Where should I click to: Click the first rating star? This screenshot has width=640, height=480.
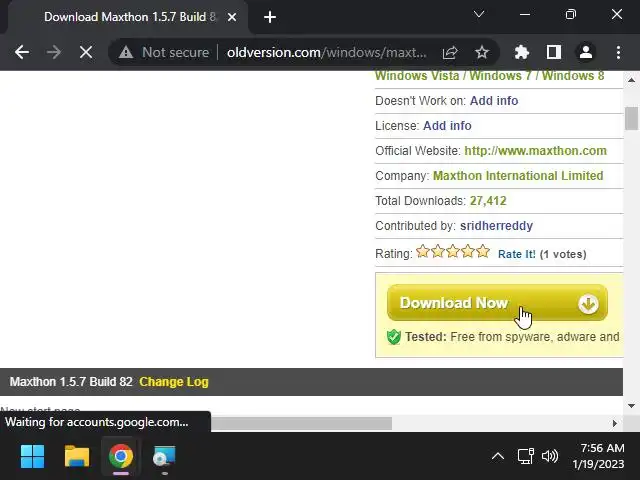[423, 251]
